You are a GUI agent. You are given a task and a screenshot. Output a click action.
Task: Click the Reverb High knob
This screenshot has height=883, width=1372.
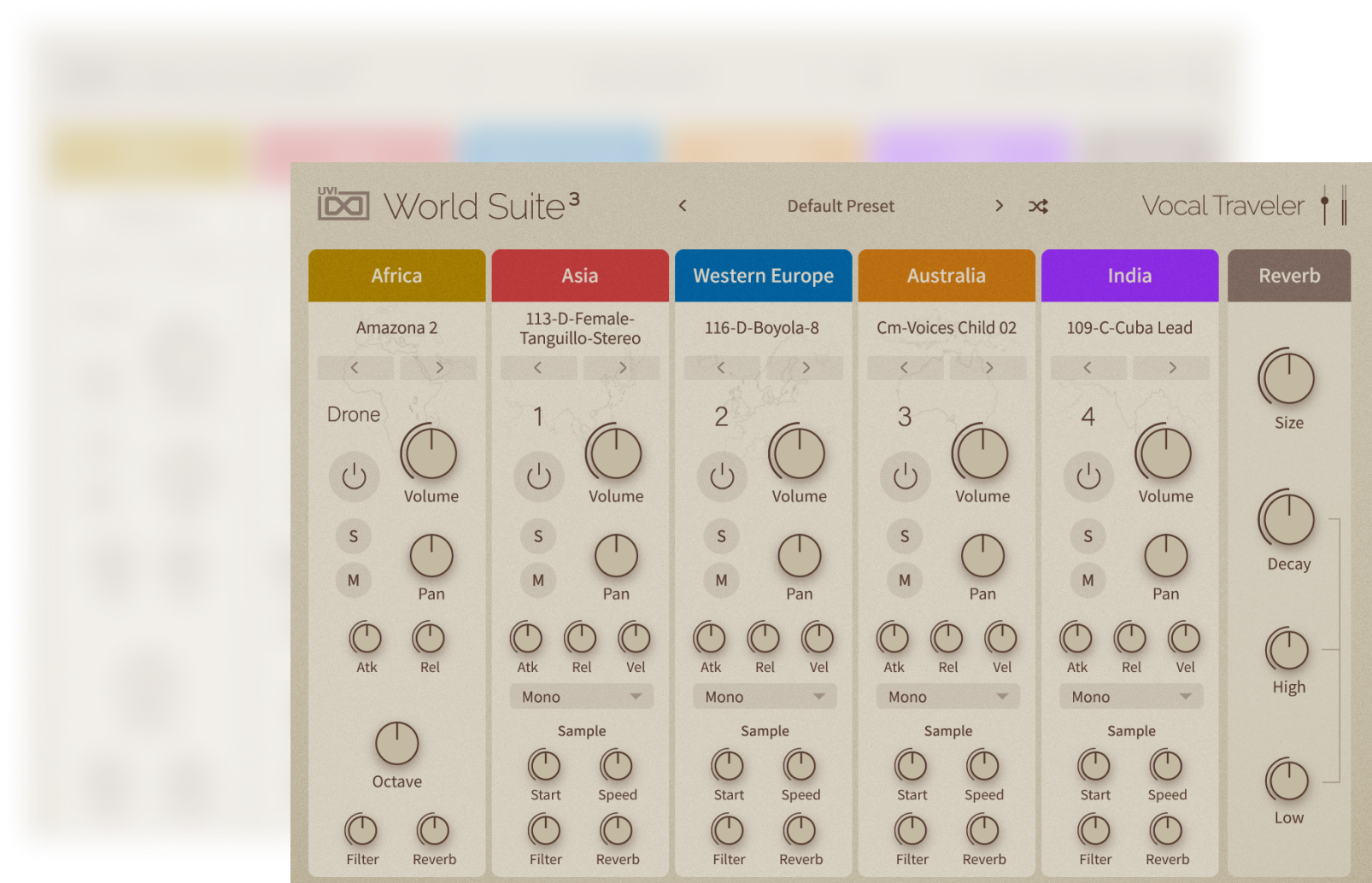coord(1287,650)
